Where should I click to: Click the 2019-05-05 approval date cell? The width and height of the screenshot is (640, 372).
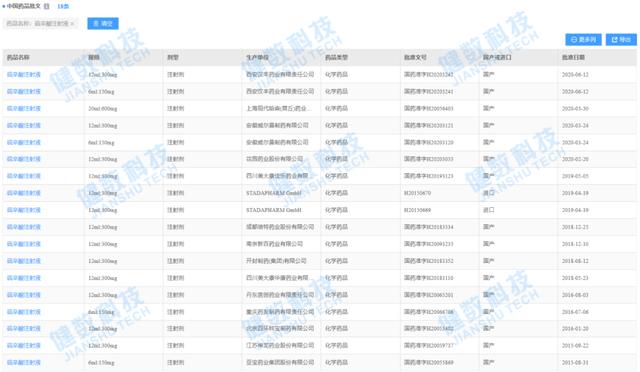575,176
